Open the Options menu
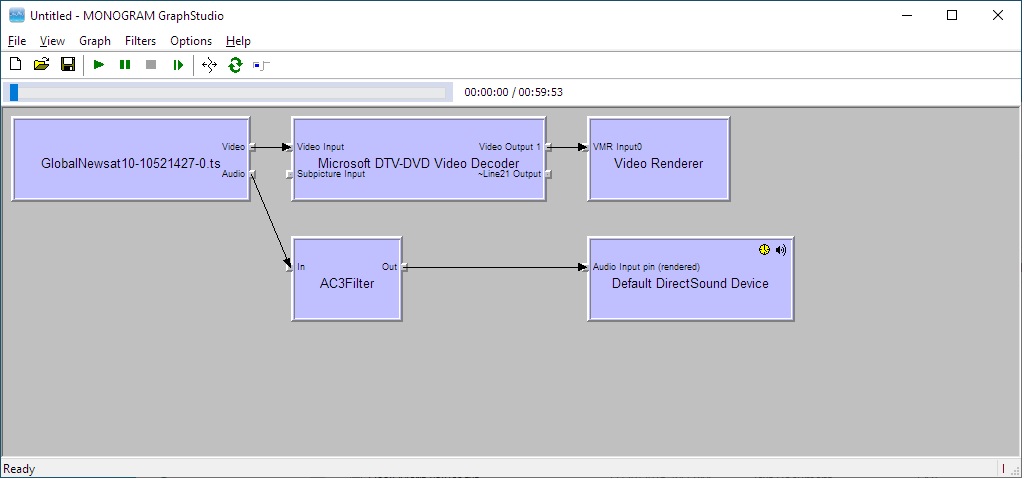1025x479 pixels. 191,41
